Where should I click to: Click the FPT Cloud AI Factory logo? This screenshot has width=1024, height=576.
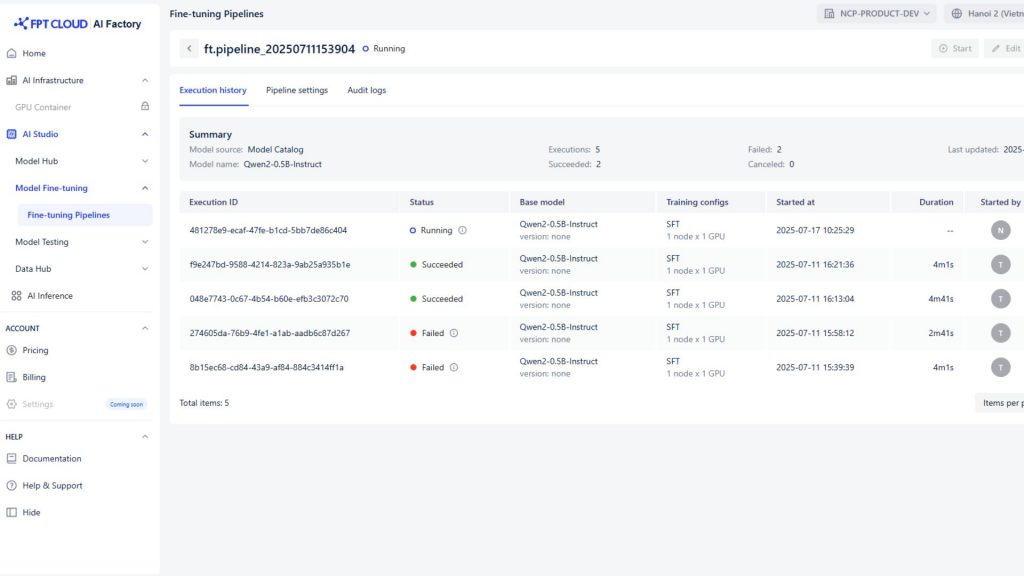78,24
